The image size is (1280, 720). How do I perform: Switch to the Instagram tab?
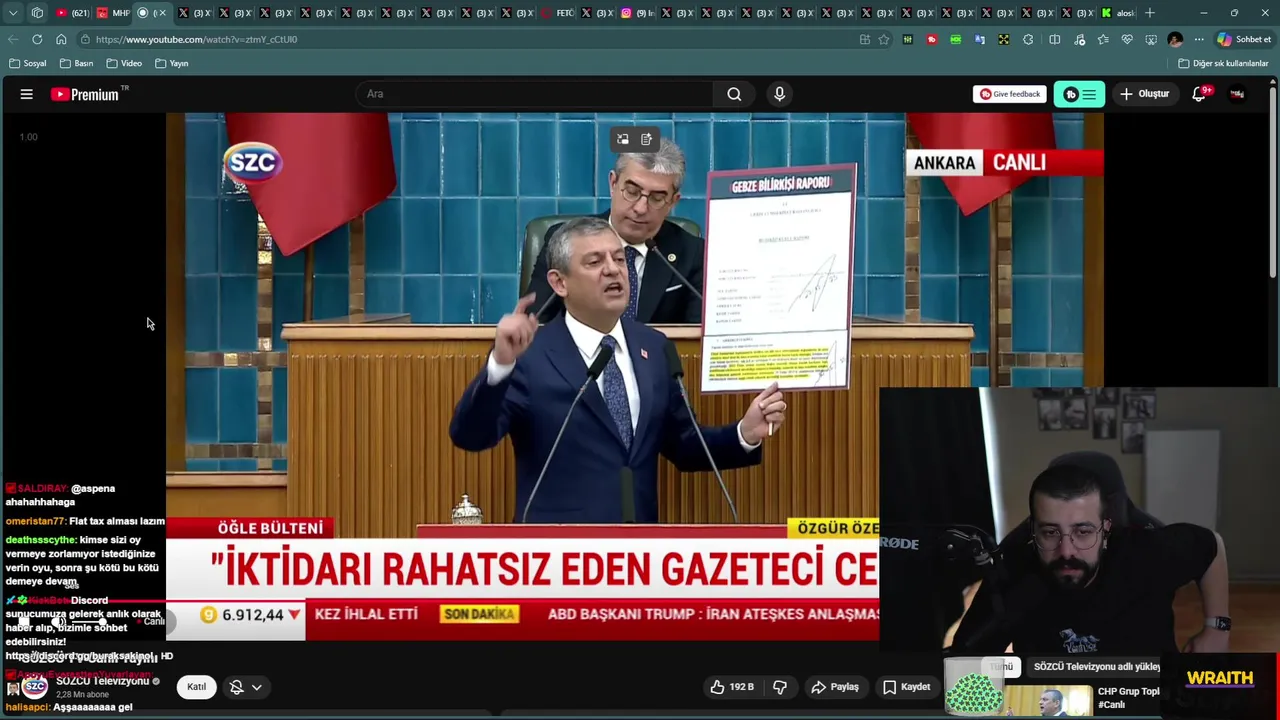point(638,13)
